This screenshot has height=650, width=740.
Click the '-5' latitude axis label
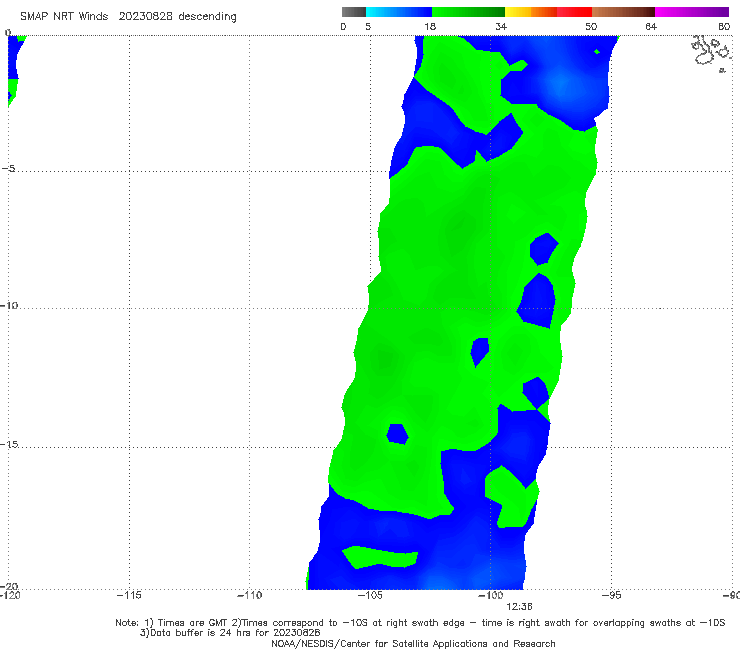click(x=8, y=168)
